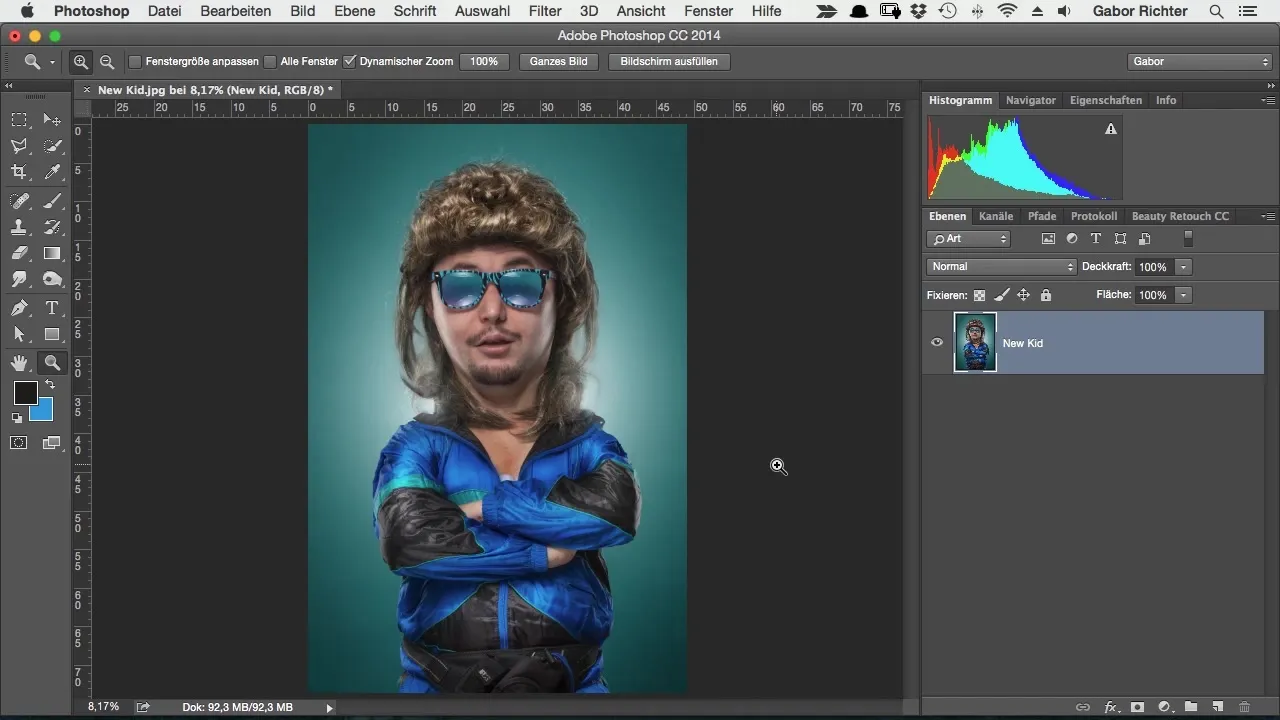This screenshot has width=1280, height=720.
Task: Select the Brush tool
Action: 52,201
